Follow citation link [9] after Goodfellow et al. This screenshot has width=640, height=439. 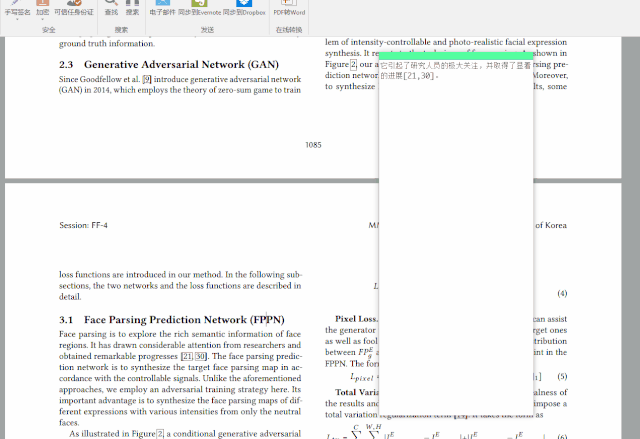147,79
